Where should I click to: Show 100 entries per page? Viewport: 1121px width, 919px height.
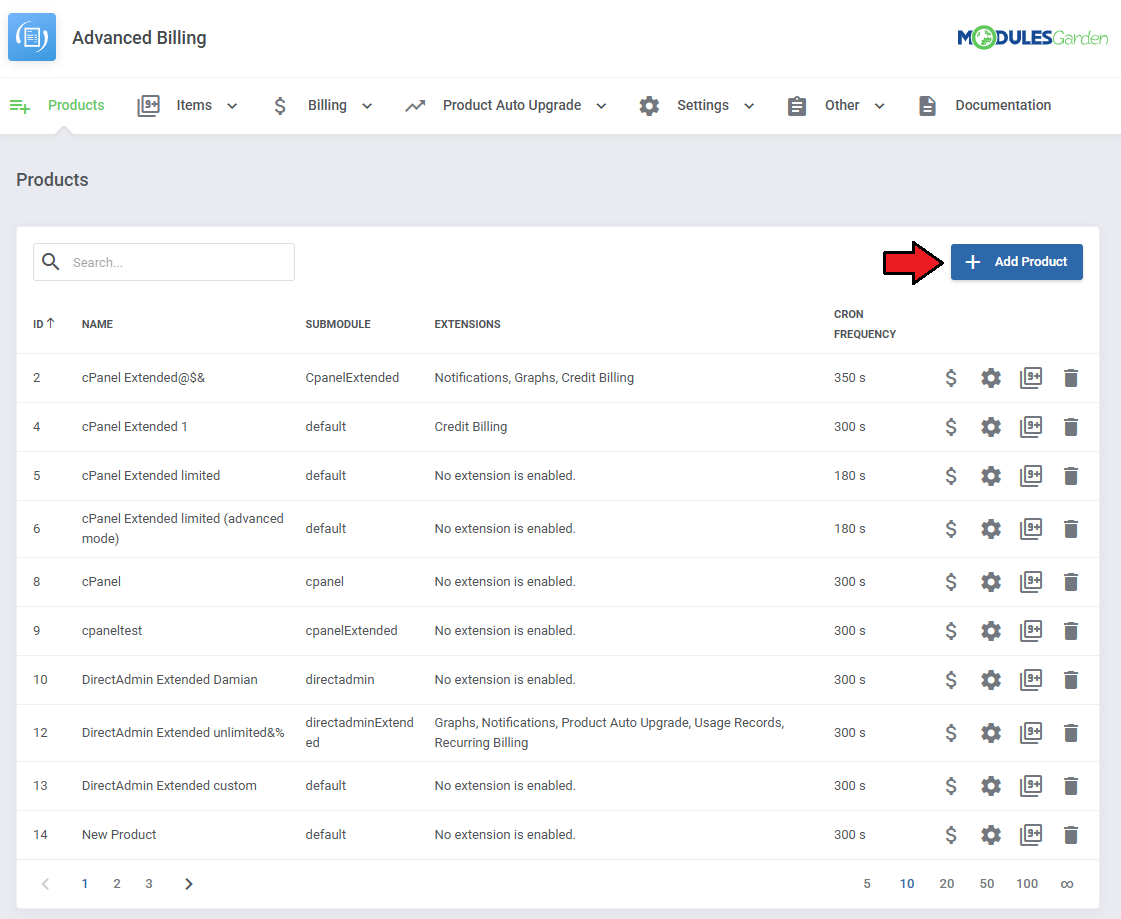[x=1027, y=884]
